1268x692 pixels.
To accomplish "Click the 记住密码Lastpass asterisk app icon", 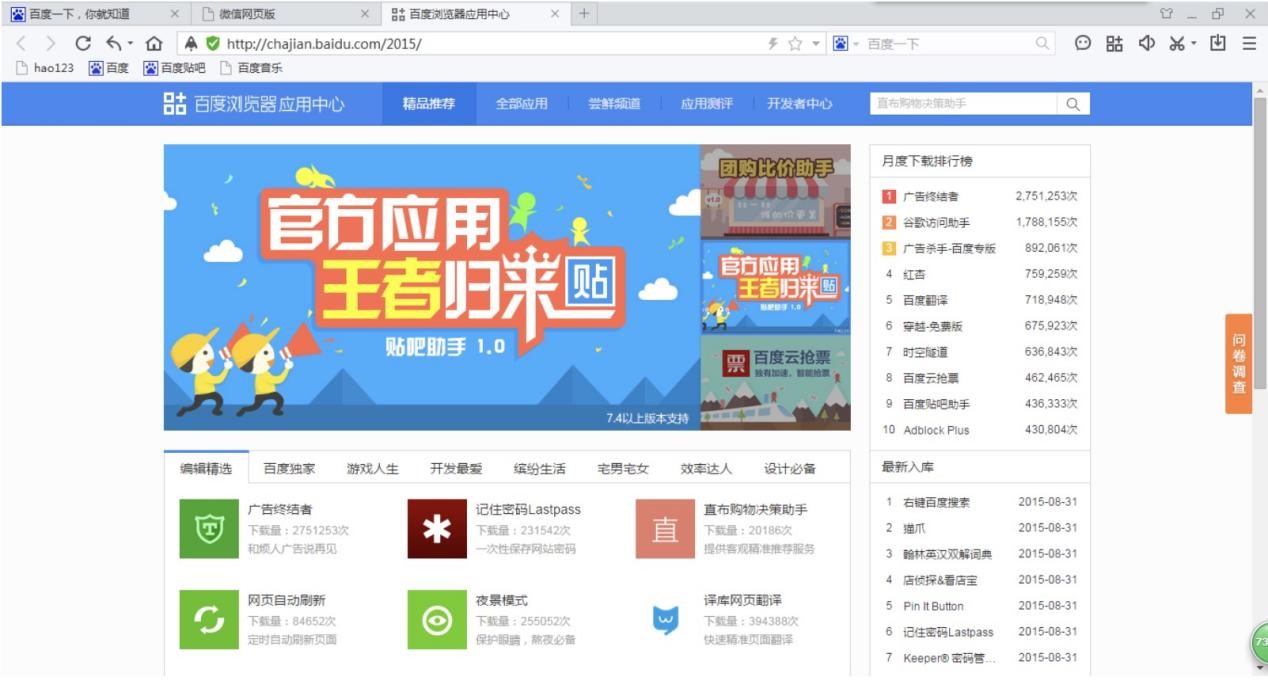I will tap(437, 529).
